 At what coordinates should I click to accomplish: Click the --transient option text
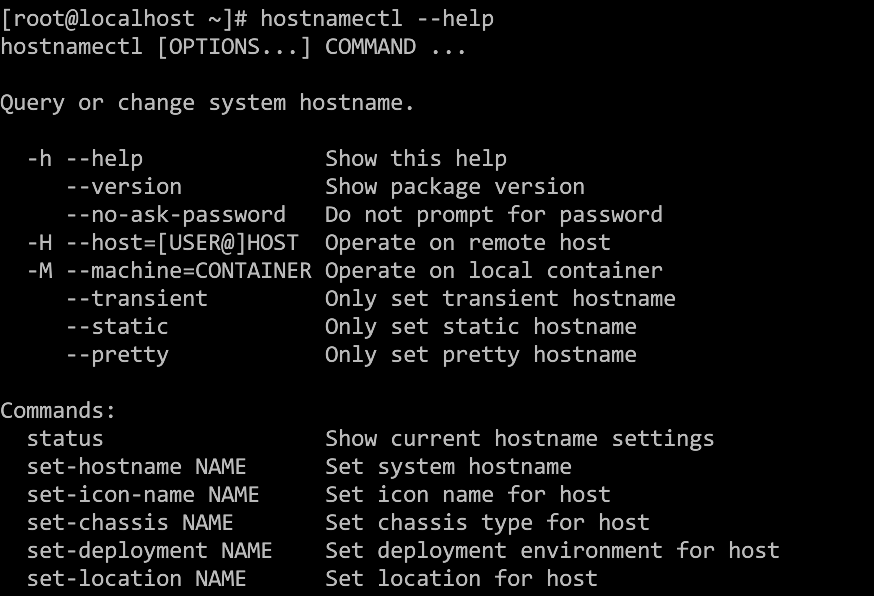coord(137,299)
